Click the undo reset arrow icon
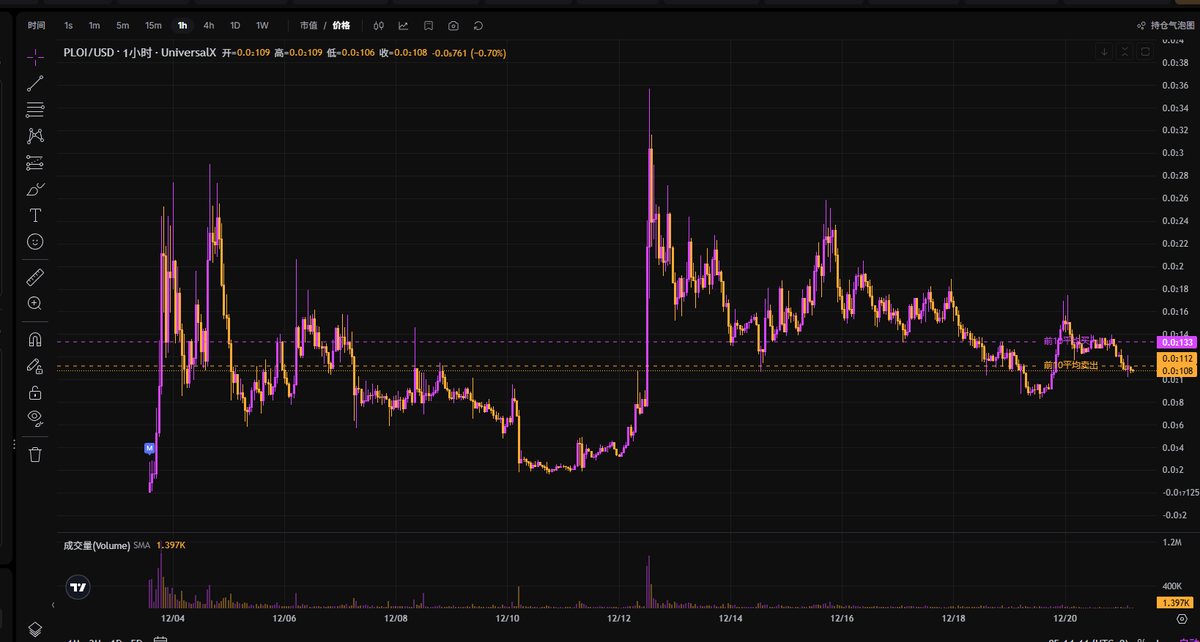 point(479,25)
